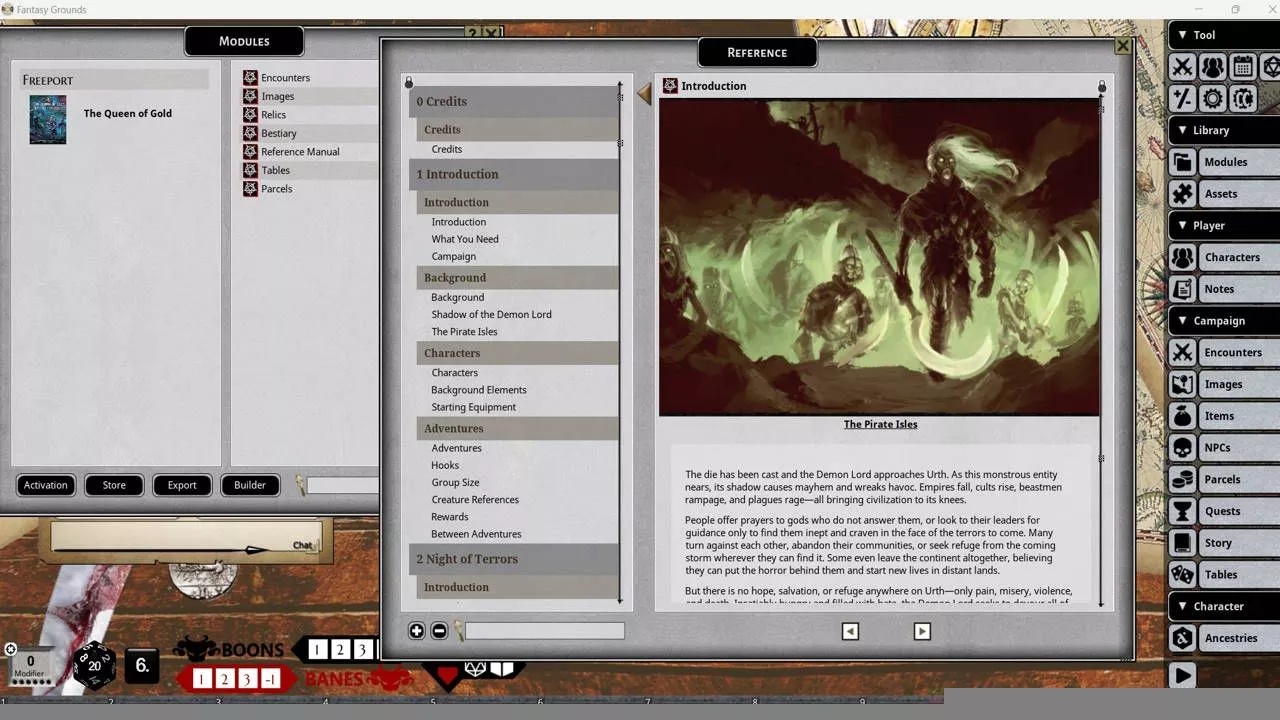Select 'Shadow of the Demon Lord' index entry
This screenshot has width=1280, height=720.
tap(491, 314)
